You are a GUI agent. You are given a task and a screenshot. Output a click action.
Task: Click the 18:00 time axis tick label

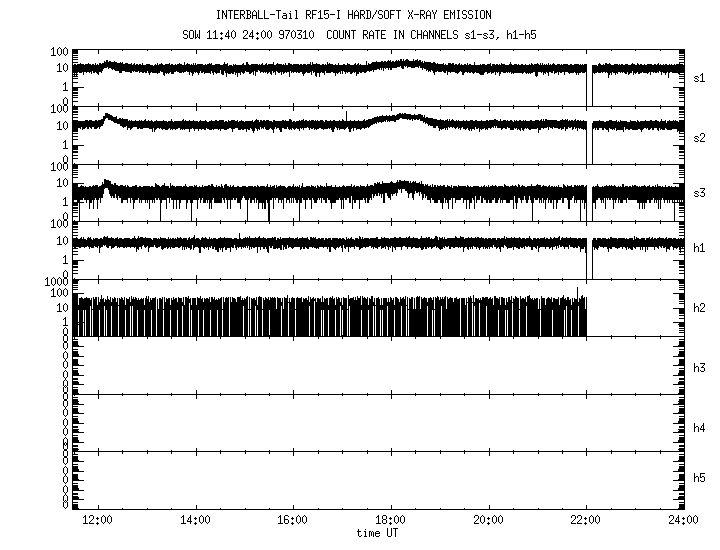390,520
